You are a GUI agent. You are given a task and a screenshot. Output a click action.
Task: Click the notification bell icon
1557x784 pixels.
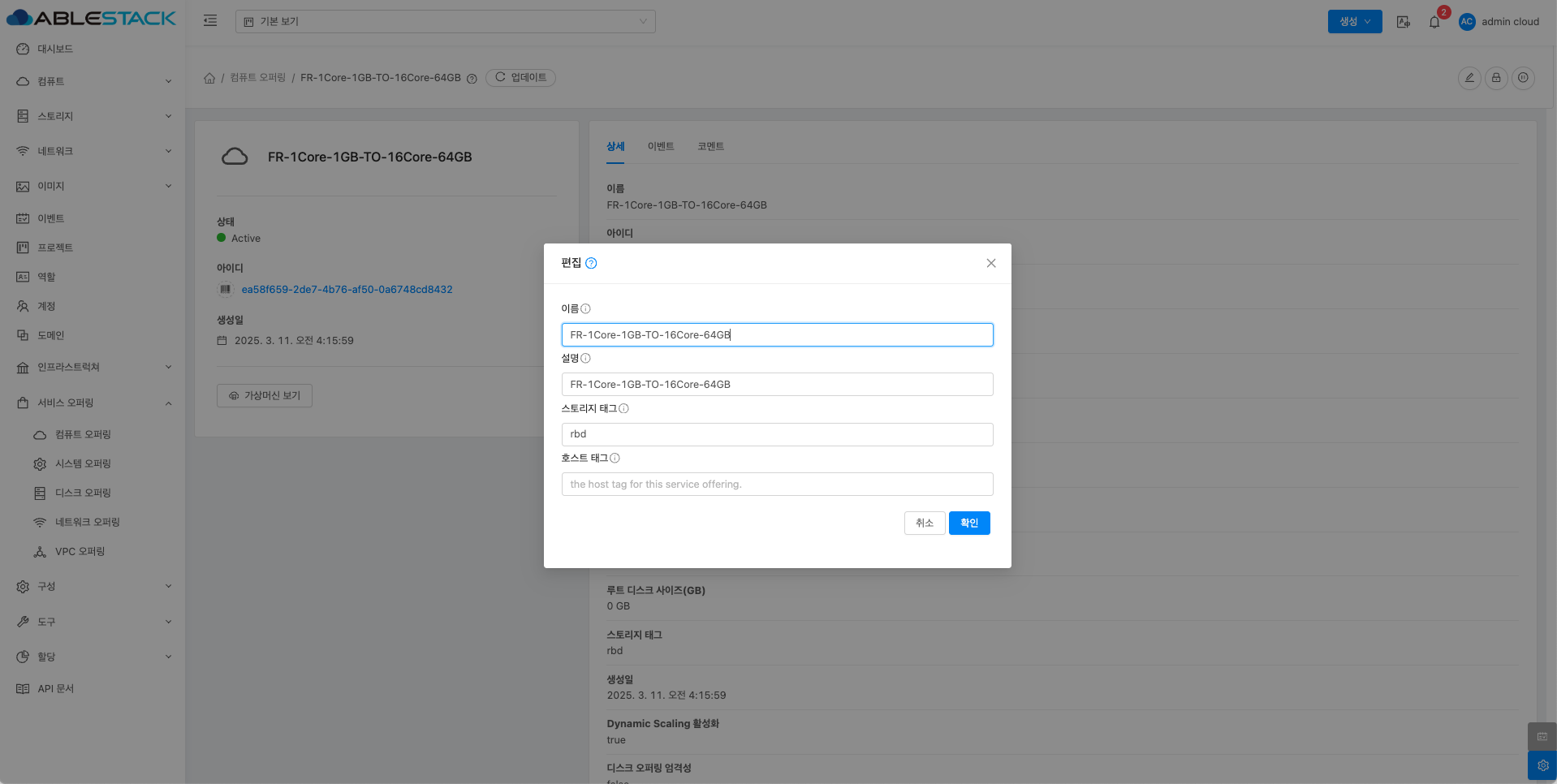coord(1434,22)
